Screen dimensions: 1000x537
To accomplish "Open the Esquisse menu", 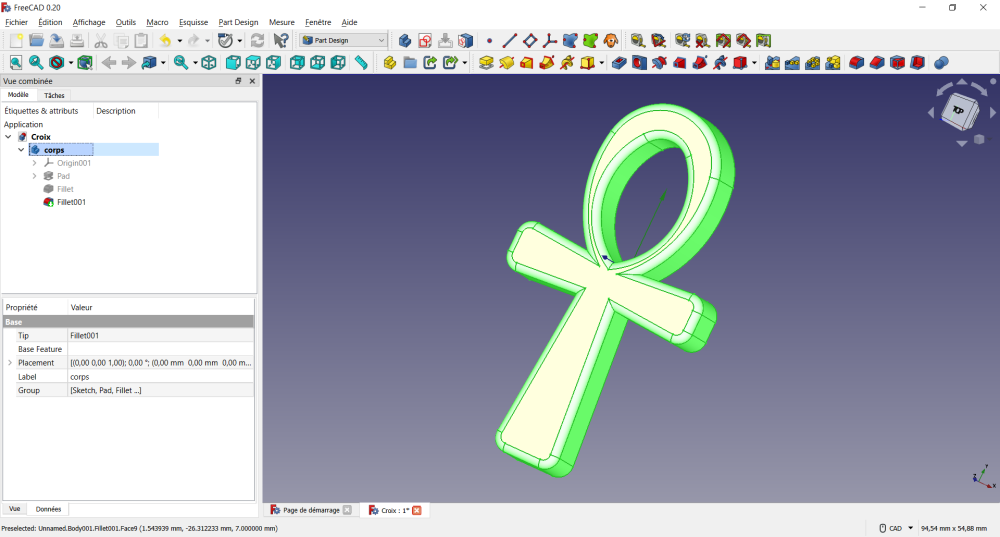I will (193, 22).
